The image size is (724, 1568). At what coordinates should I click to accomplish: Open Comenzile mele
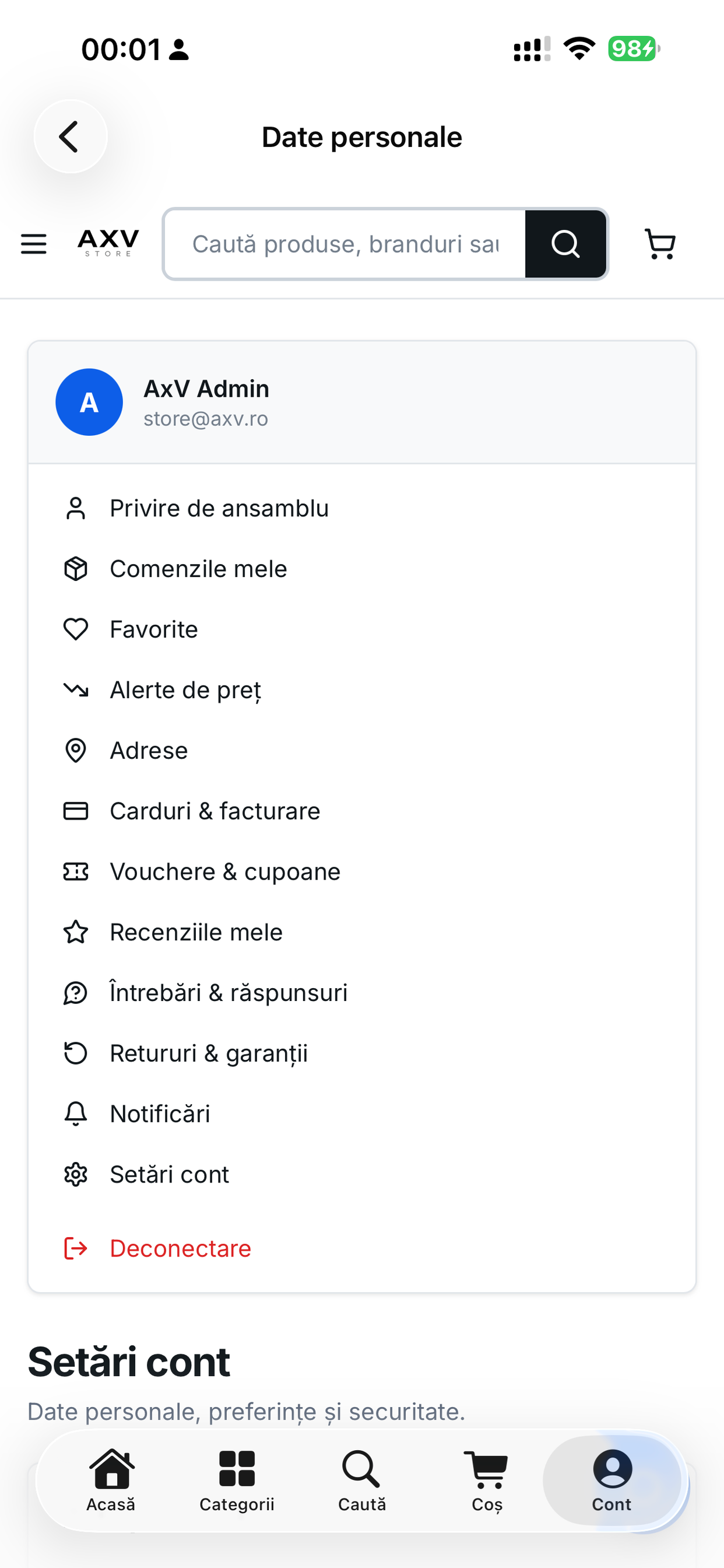(x=362, y=569)
